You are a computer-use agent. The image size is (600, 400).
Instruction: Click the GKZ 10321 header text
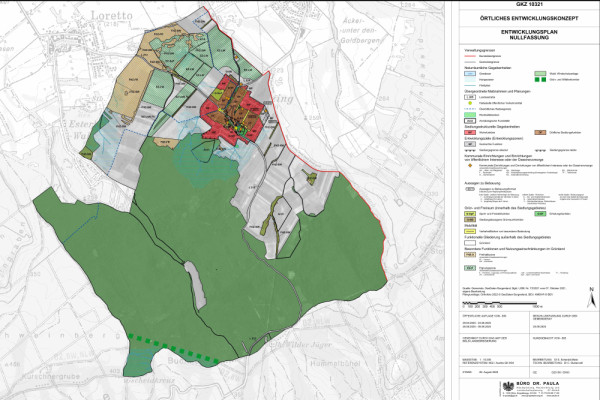point(524,5)
